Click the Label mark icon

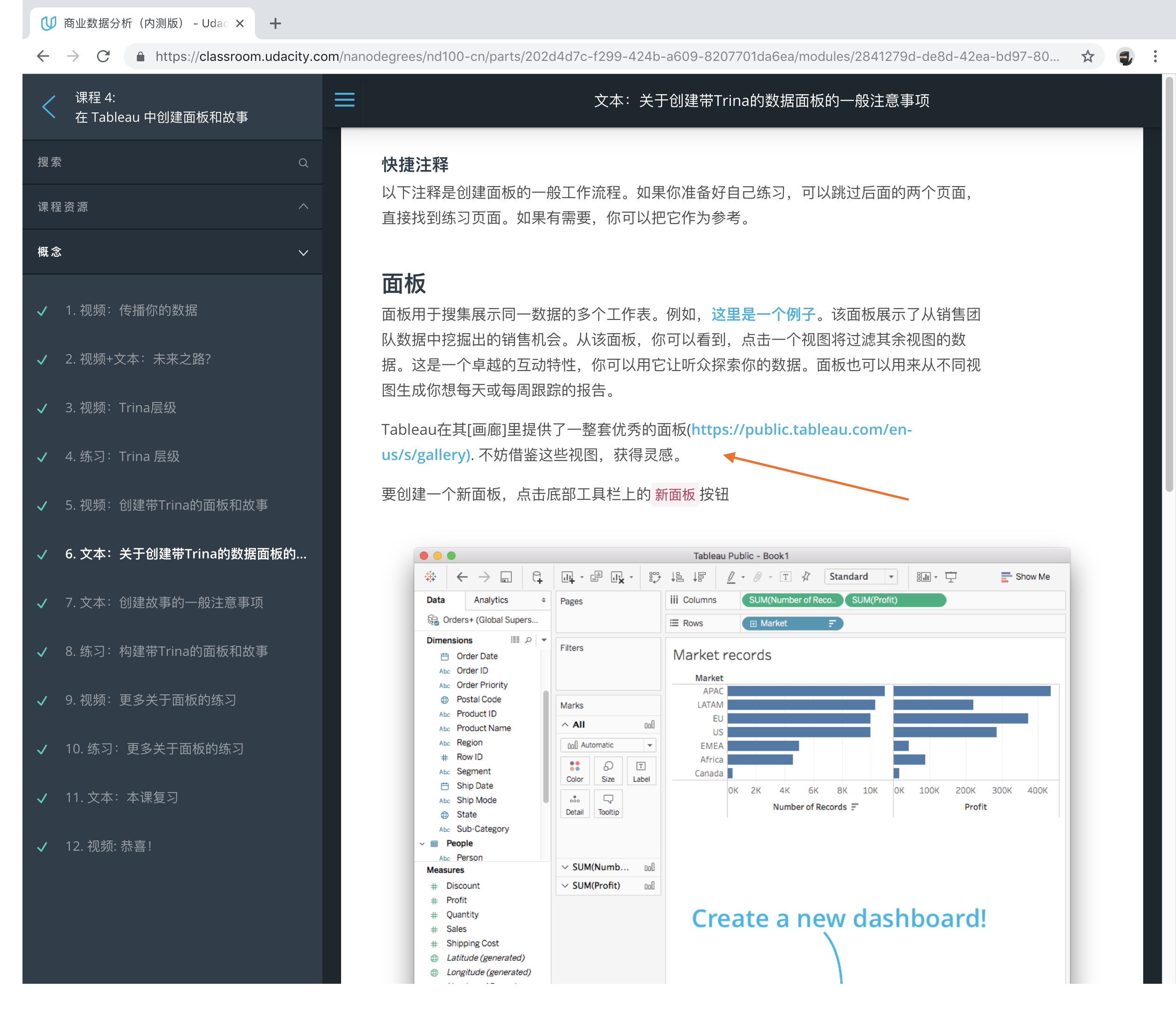tap(641, 771)
